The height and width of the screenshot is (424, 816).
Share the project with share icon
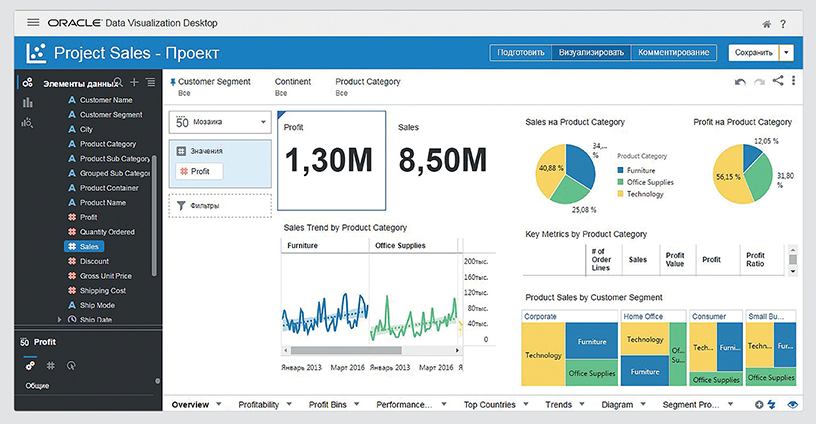(778, 81)
